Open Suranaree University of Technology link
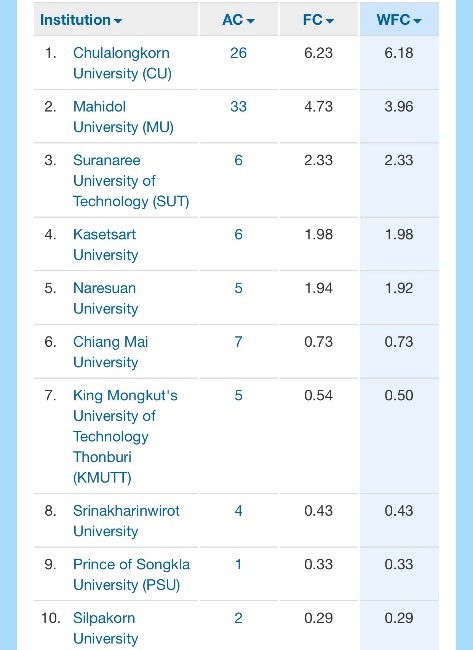The image size is (473, 650). coord(131,181)
